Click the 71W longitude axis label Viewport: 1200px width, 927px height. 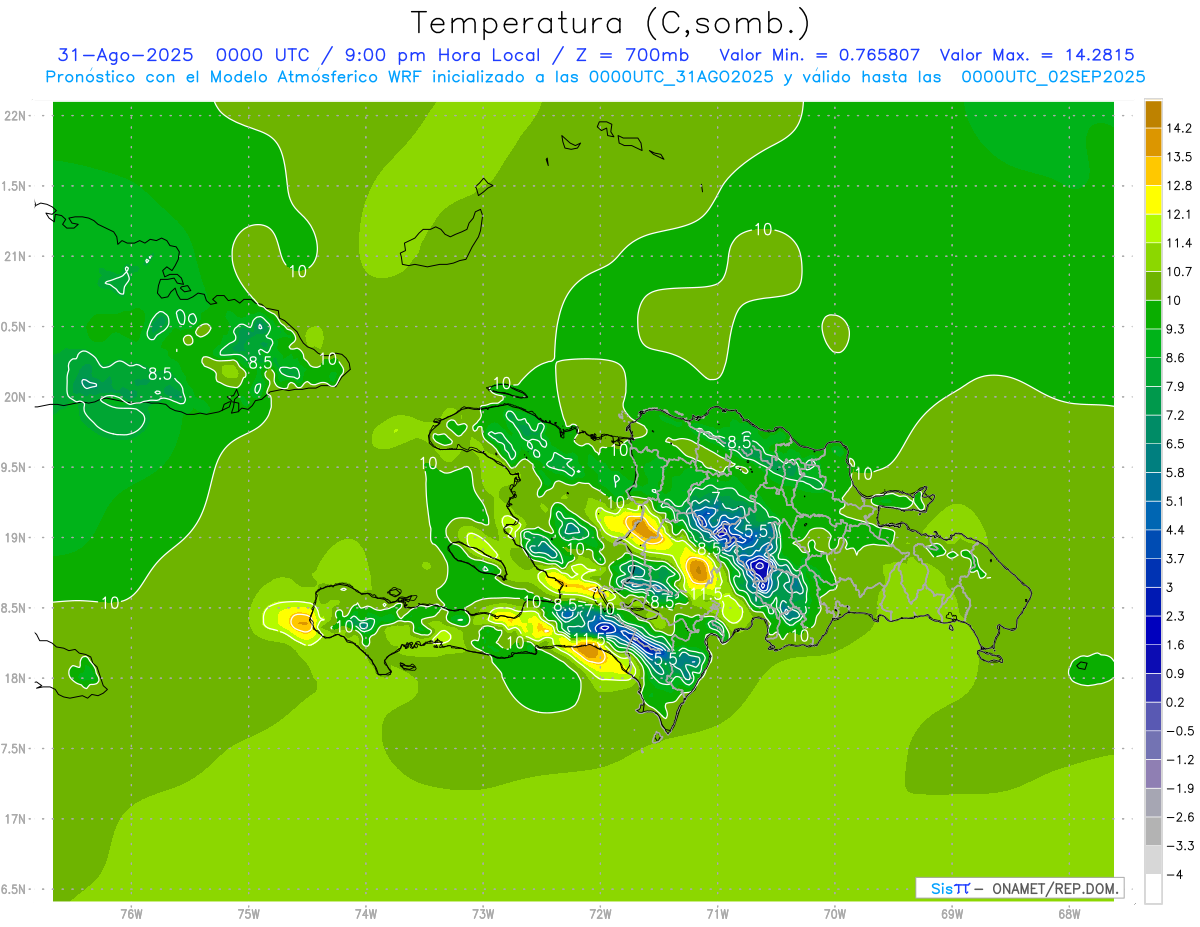[717, 914]
